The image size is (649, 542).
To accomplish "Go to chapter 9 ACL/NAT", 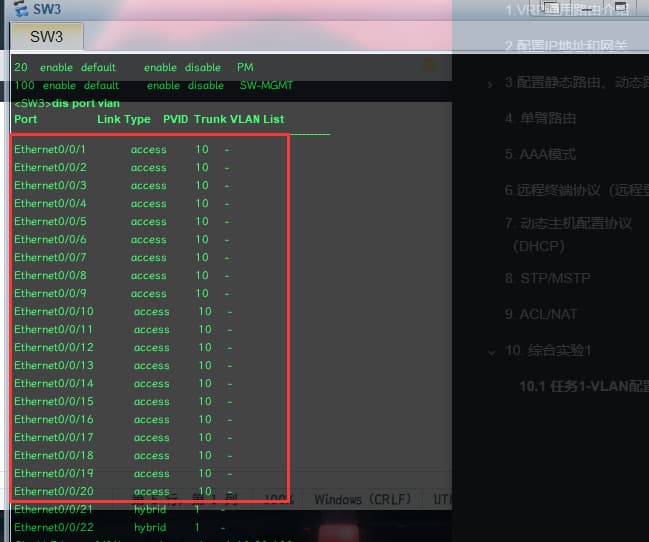I will [x=548, y=314].
